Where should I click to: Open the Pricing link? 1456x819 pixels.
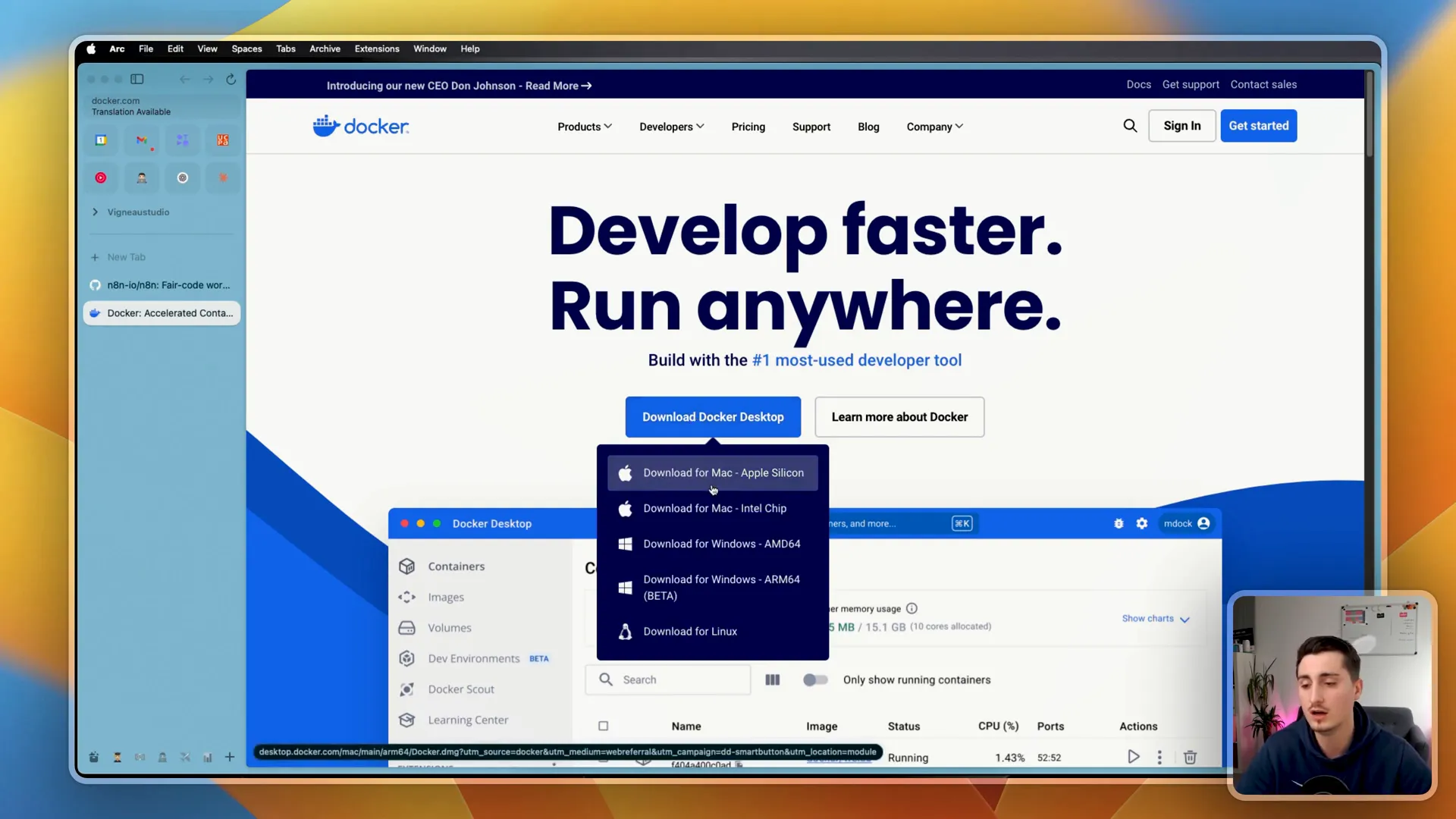[x=748, y=127]
